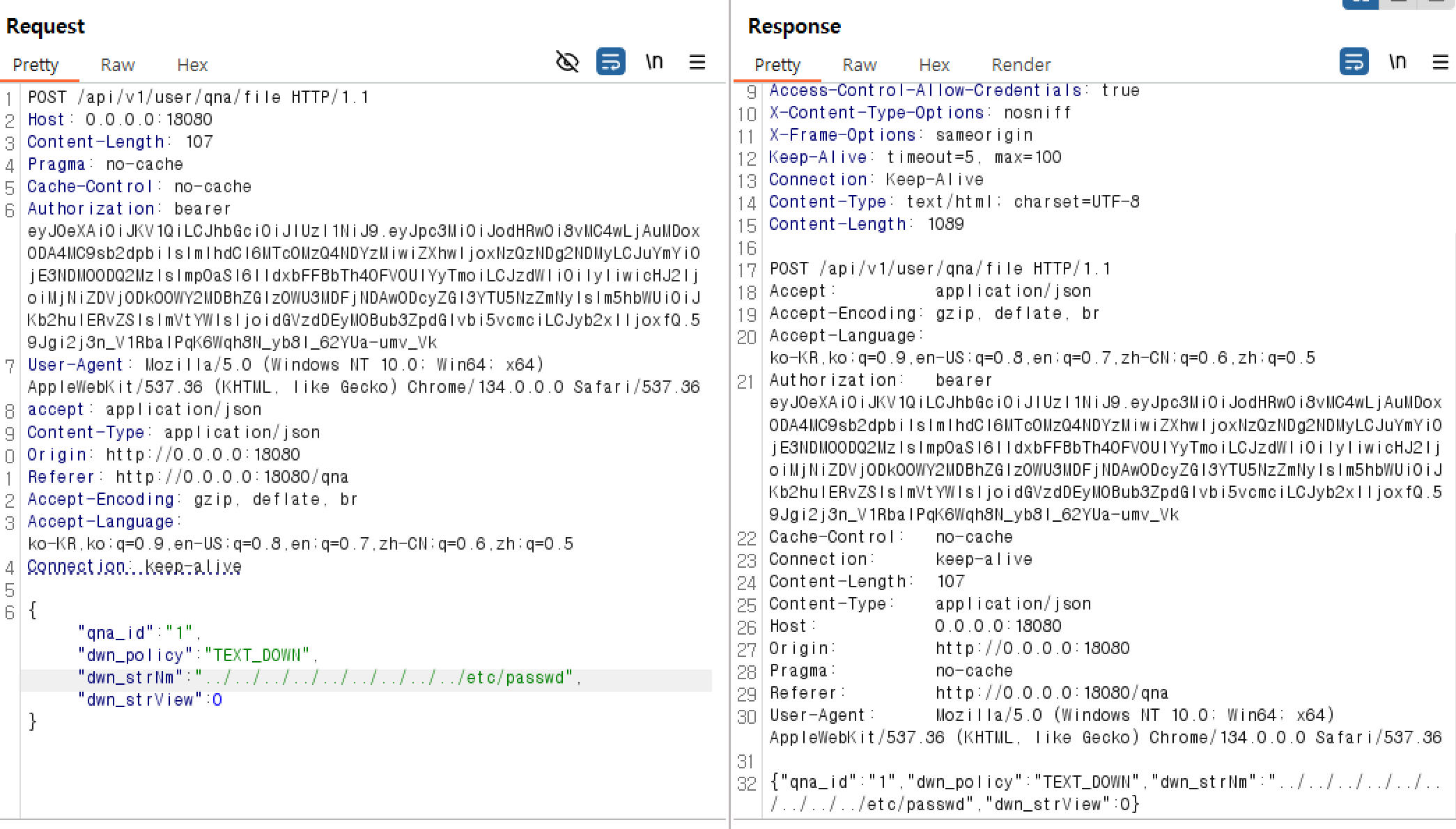Open Hex tab in Response panel
Image resolution: width=1456 pixels, height=829 pixels.
coord(934,65)
